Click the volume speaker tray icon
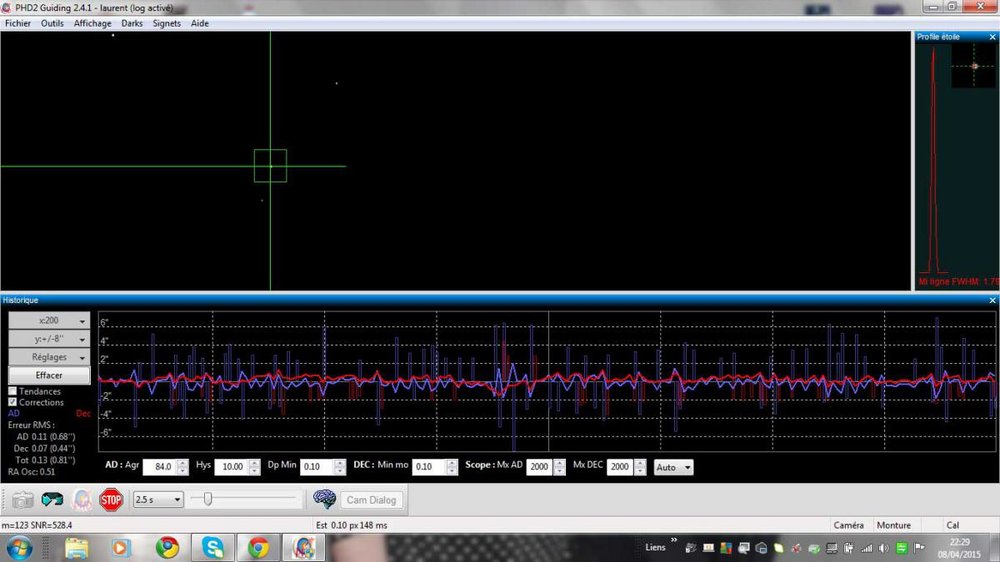The height and width of the screenshot is (562, 1000). (884, 547)
